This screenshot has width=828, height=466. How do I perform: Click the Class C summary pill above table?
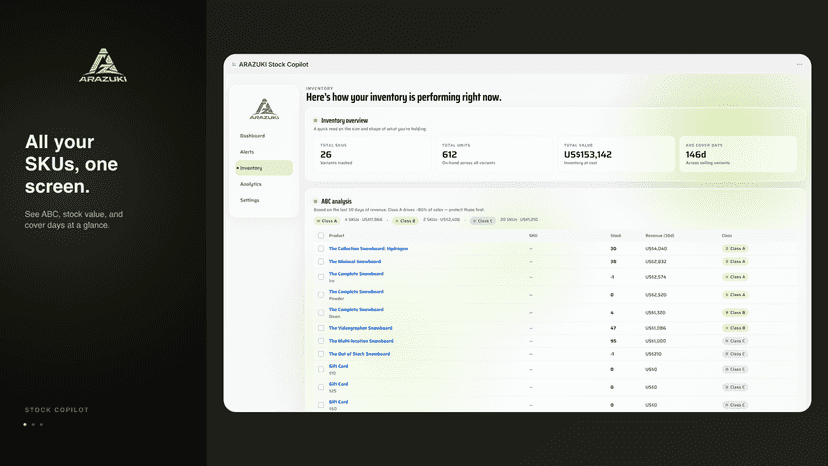pyautogui.click(x=483, y=221)
